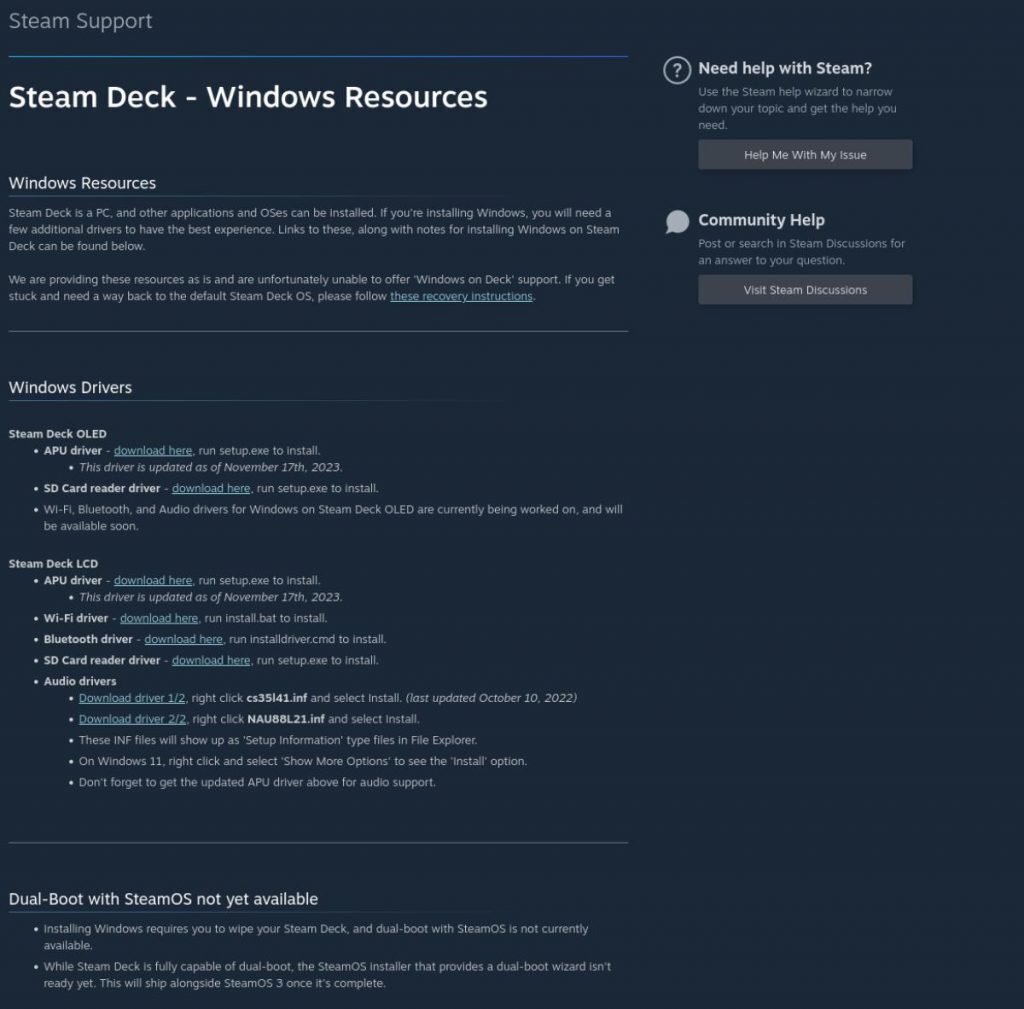The image size is (1024, 1009).
Task: Click the Community Help speech bubble icon
Action: tap(677, 221)
